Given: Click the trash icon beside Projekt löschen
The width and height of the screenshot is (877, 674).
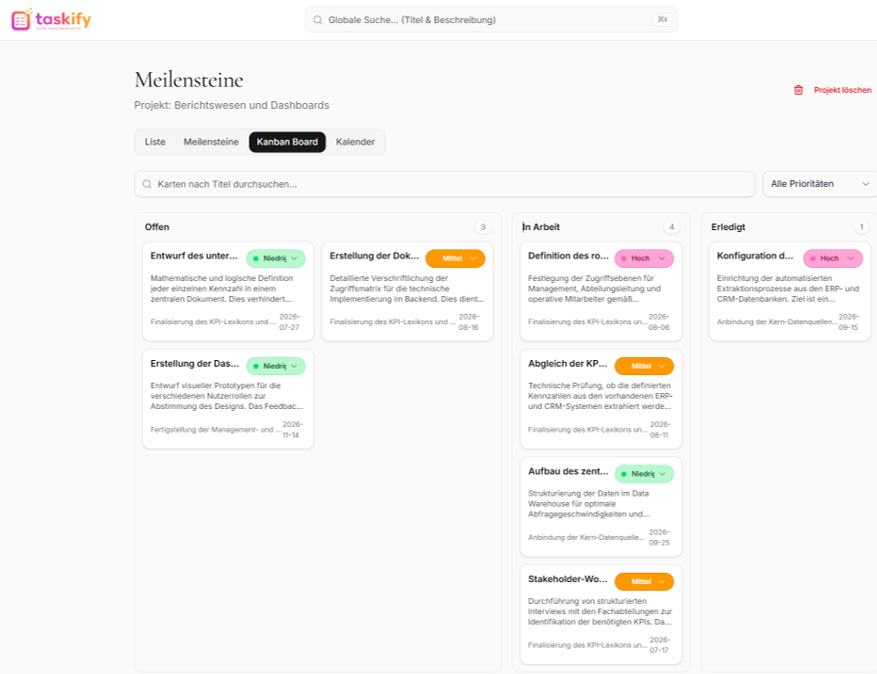Looking at the screenshot, I should (798, 90).
